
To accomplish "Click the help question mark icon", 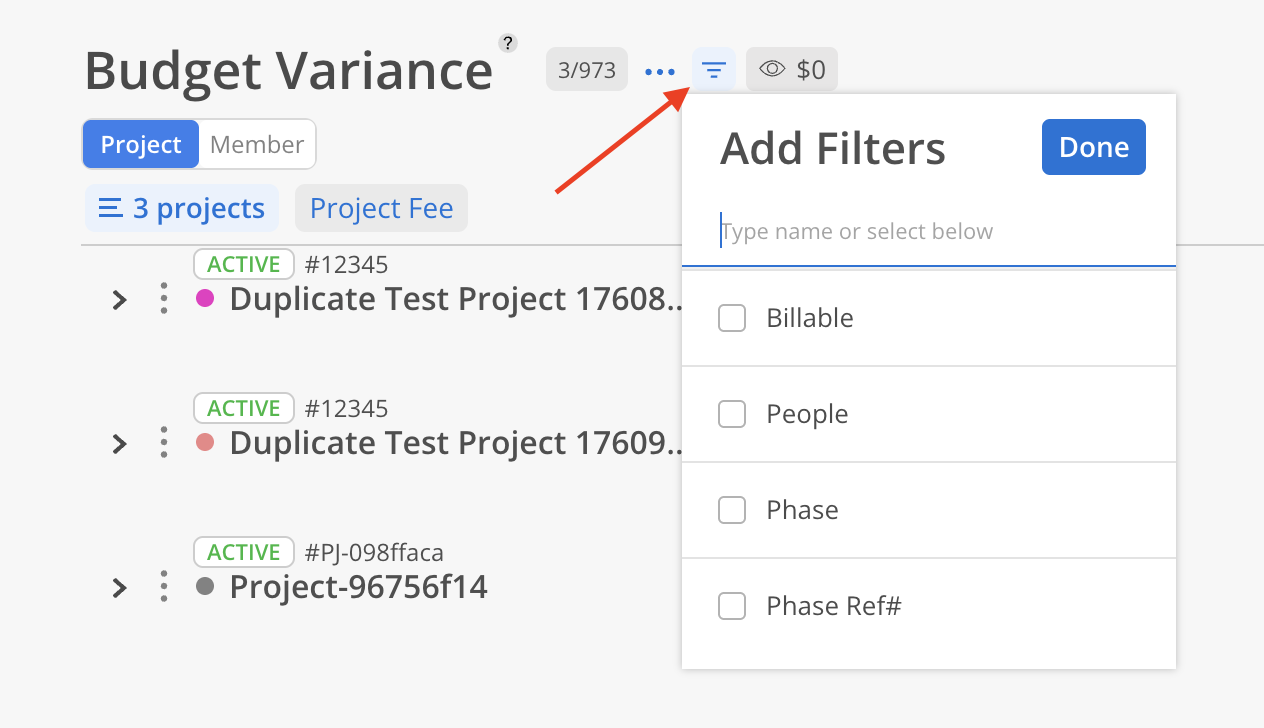I will (x=508, y=43).
